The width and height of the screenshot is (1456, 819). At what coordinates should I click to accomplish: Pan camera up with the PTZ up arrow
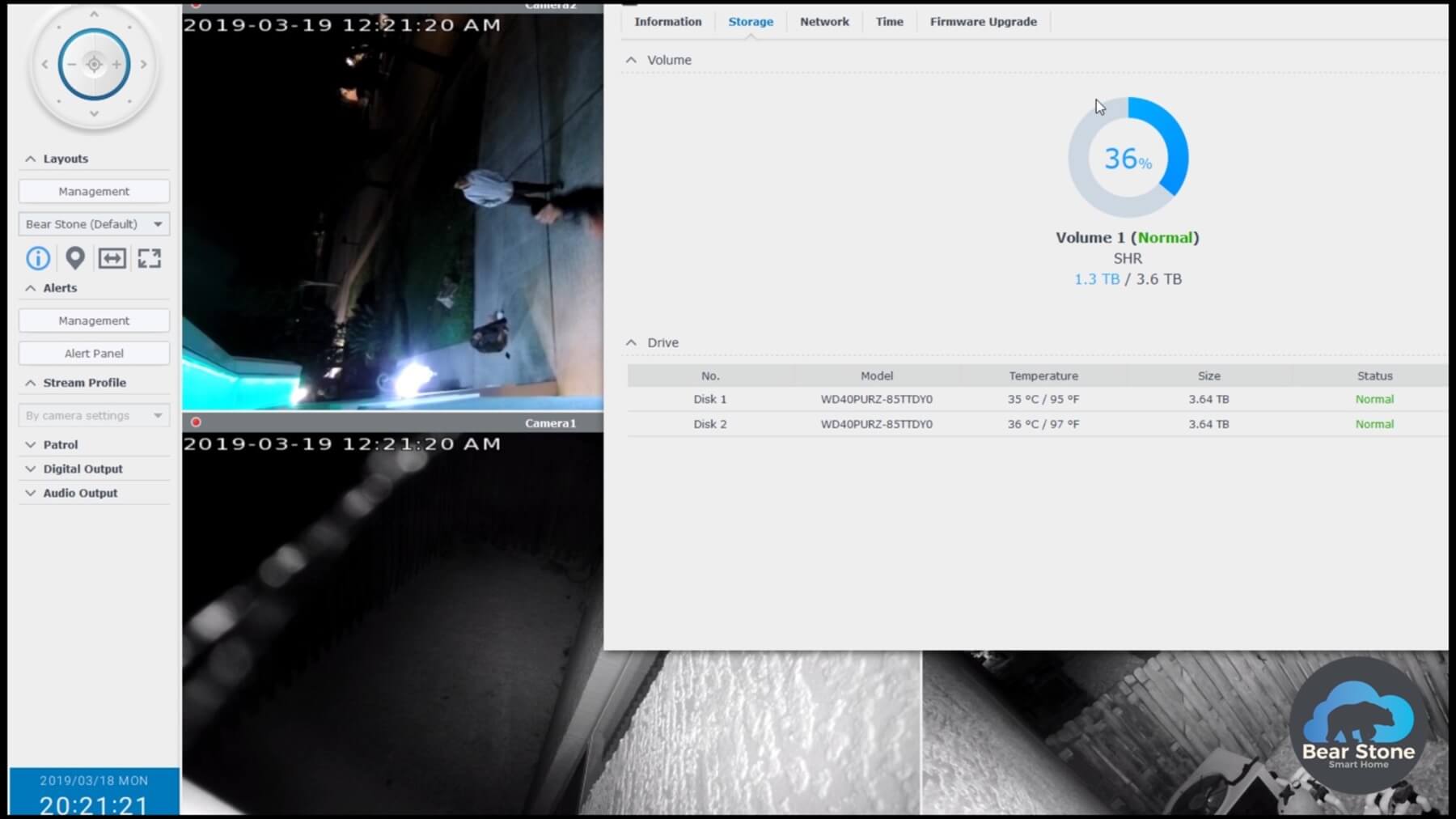(x=94, y=15)
